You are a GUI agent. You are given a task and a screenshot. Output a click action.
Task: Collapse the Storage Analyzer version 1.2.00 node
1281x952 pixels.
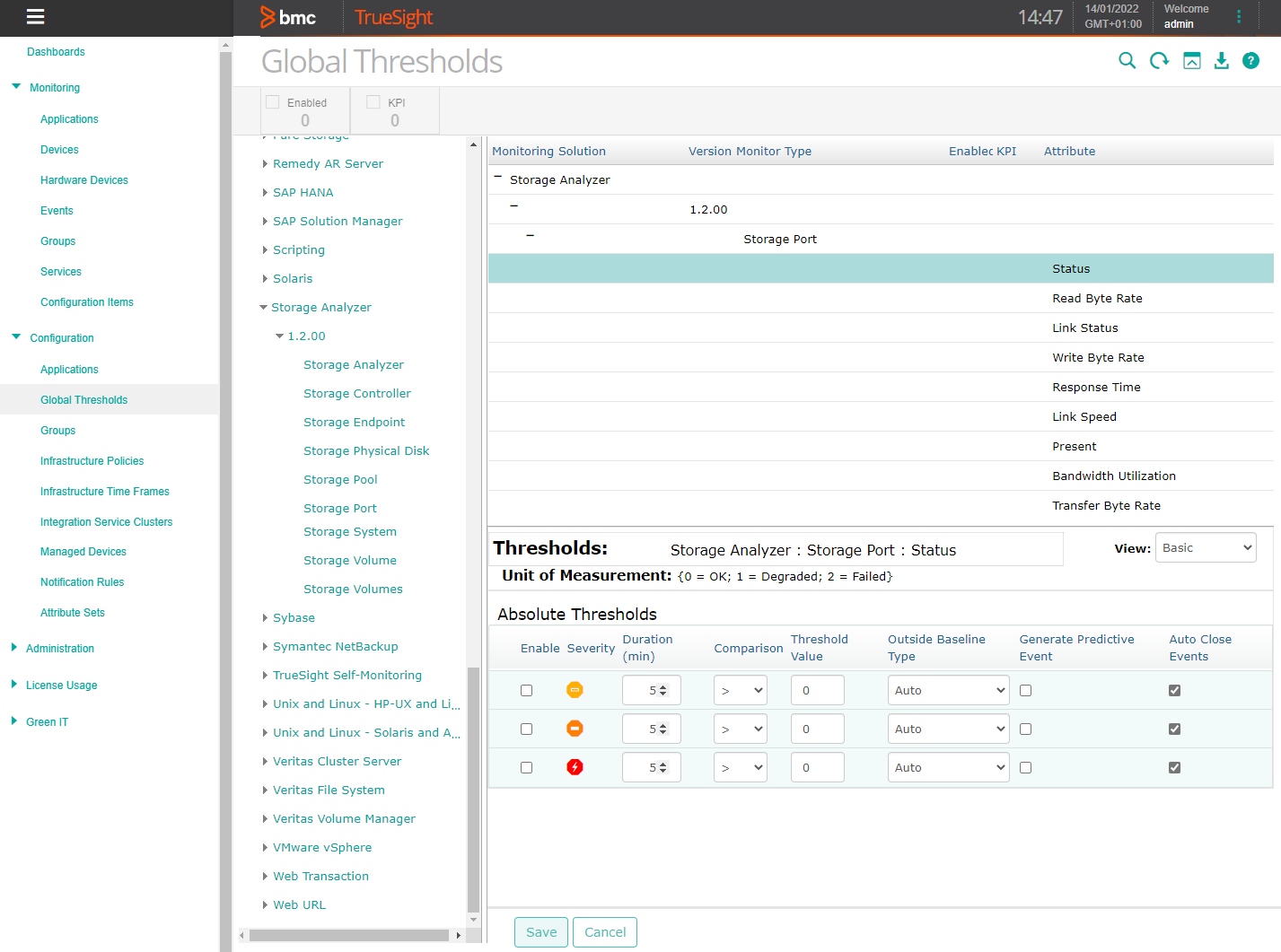click(x=279, y=336)
